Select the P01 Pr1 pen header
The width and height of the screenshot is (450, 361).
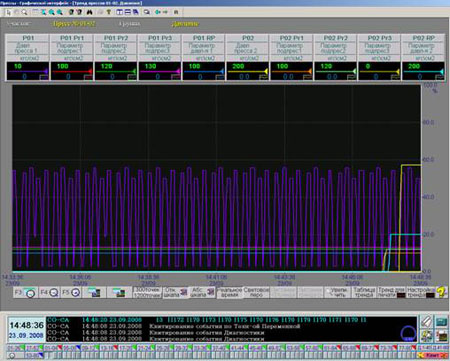(x=72, y=38)
